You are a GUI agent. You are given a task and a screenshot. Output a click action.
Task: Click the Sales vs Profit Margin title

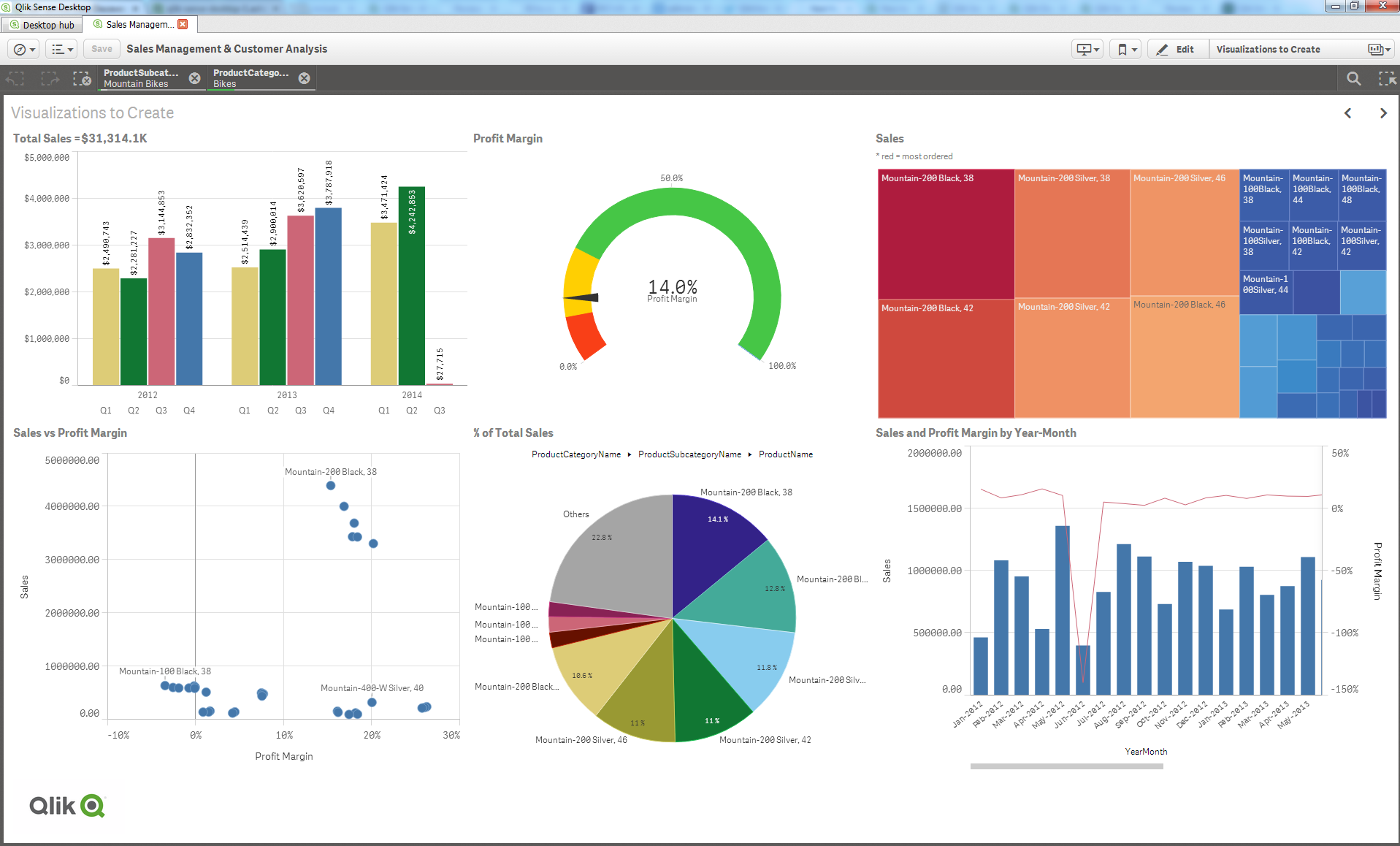point(70,432)
